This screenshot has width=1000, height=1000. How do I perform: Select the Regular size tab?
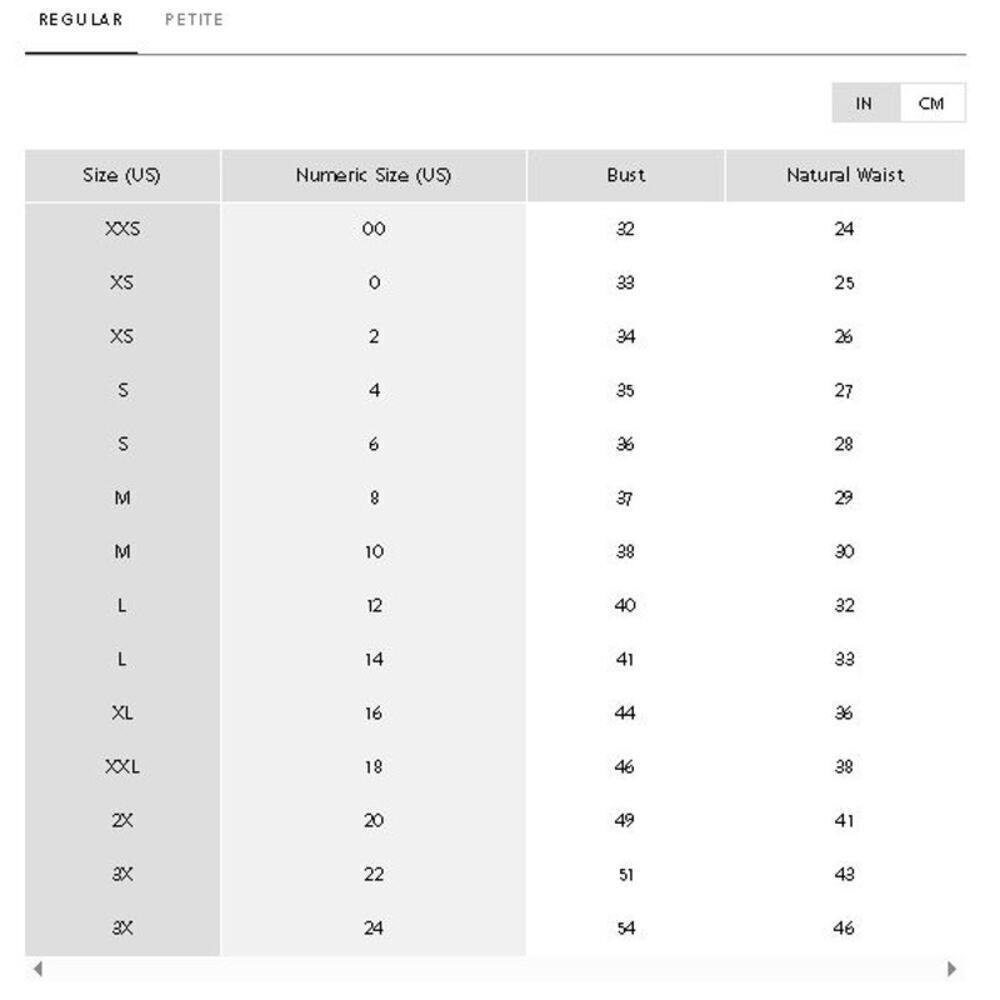81,20
